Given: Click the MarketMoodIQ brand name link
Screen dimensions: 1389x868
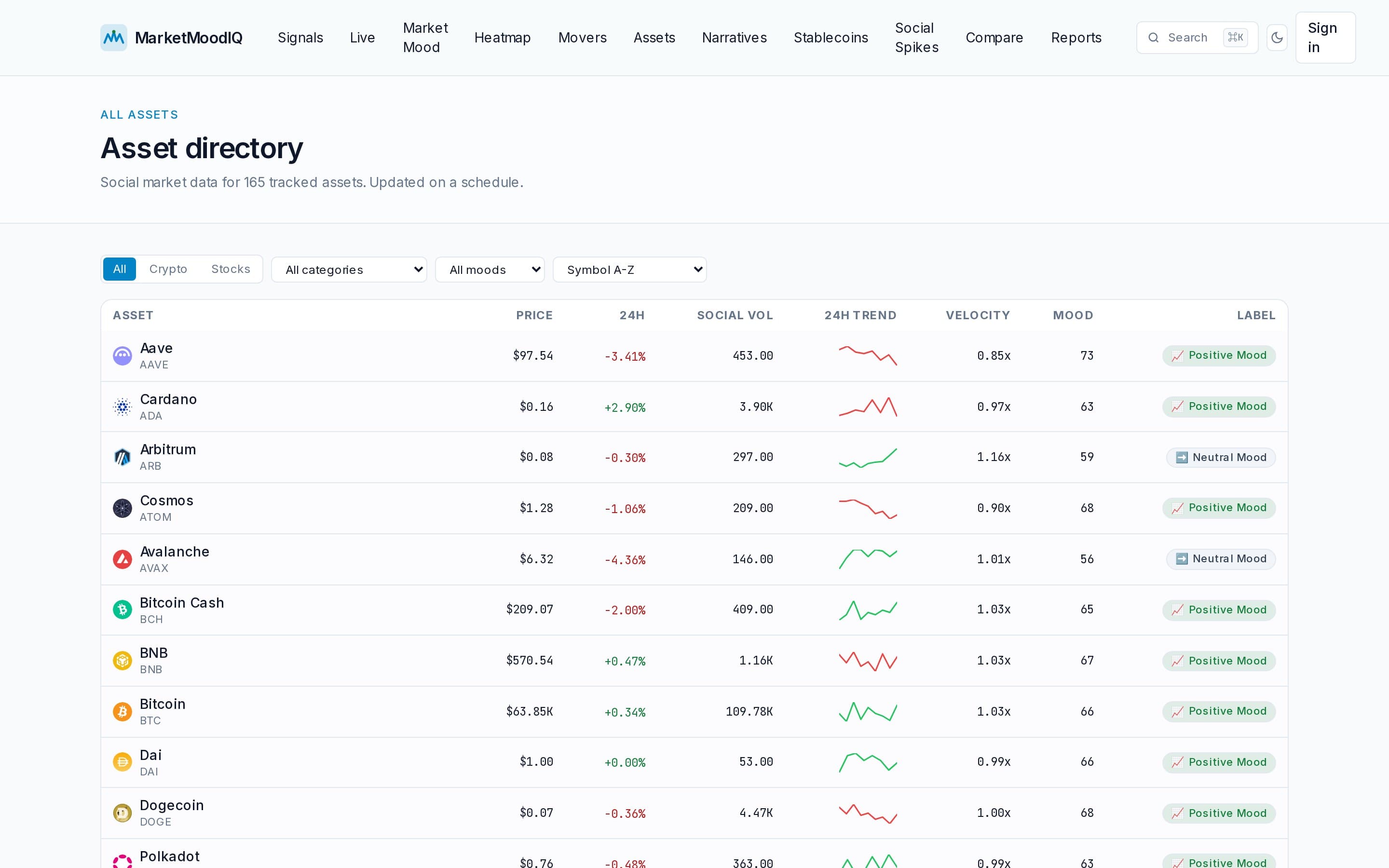Looking at the screenshot, I should 188,38.
